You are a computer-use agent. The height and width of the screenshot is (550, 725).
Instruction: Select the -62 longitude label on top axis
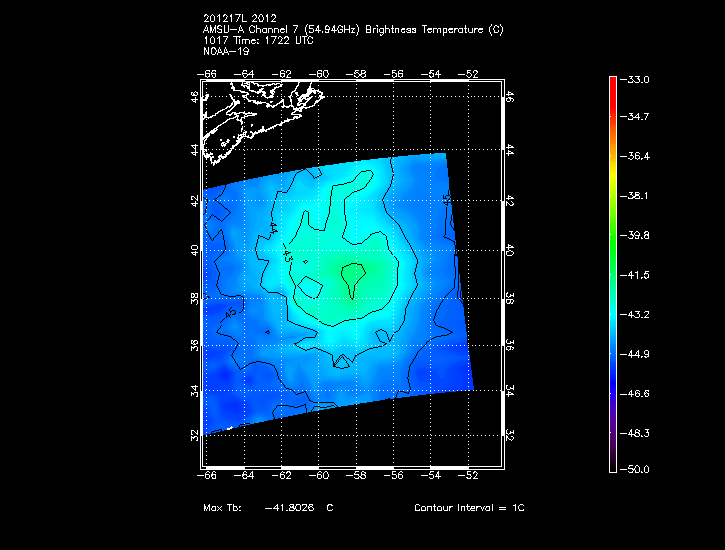click(x=282, y=74)
